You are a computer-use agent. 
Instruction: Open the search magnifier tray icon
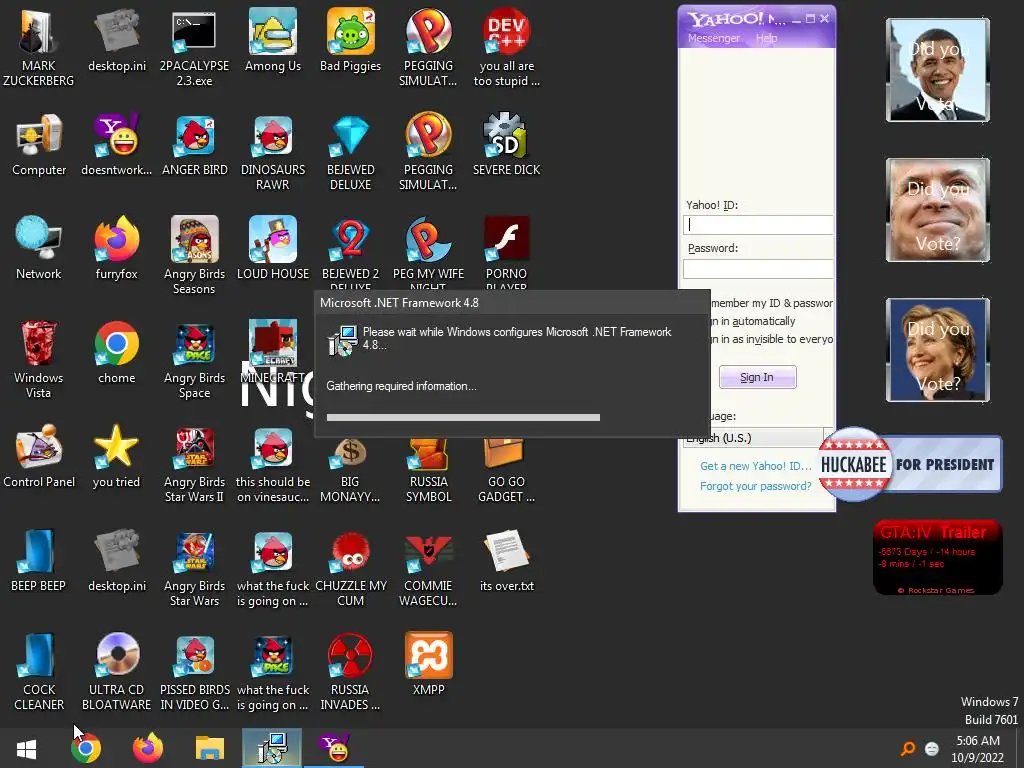(908, 749)
